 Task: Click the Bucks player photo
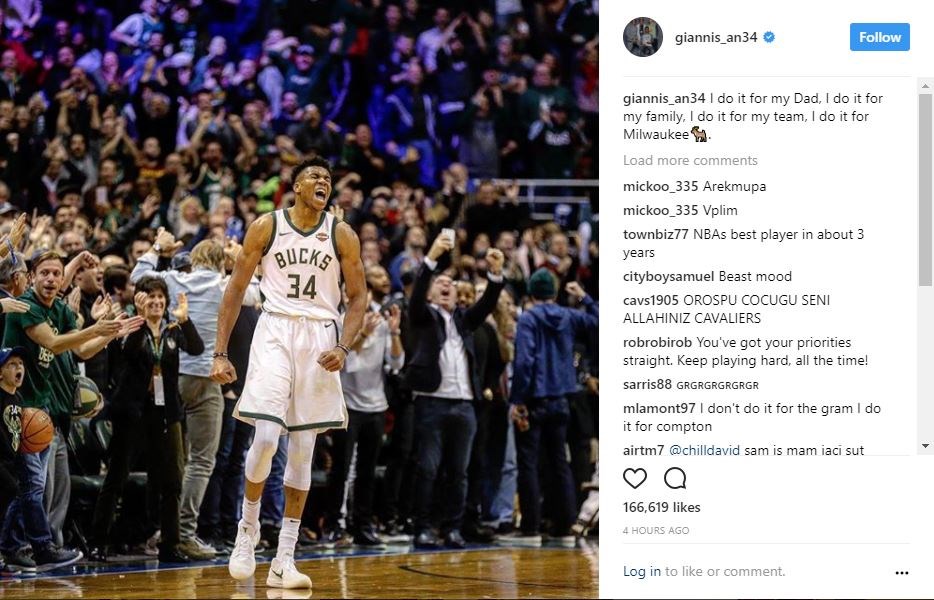(299, 300)
